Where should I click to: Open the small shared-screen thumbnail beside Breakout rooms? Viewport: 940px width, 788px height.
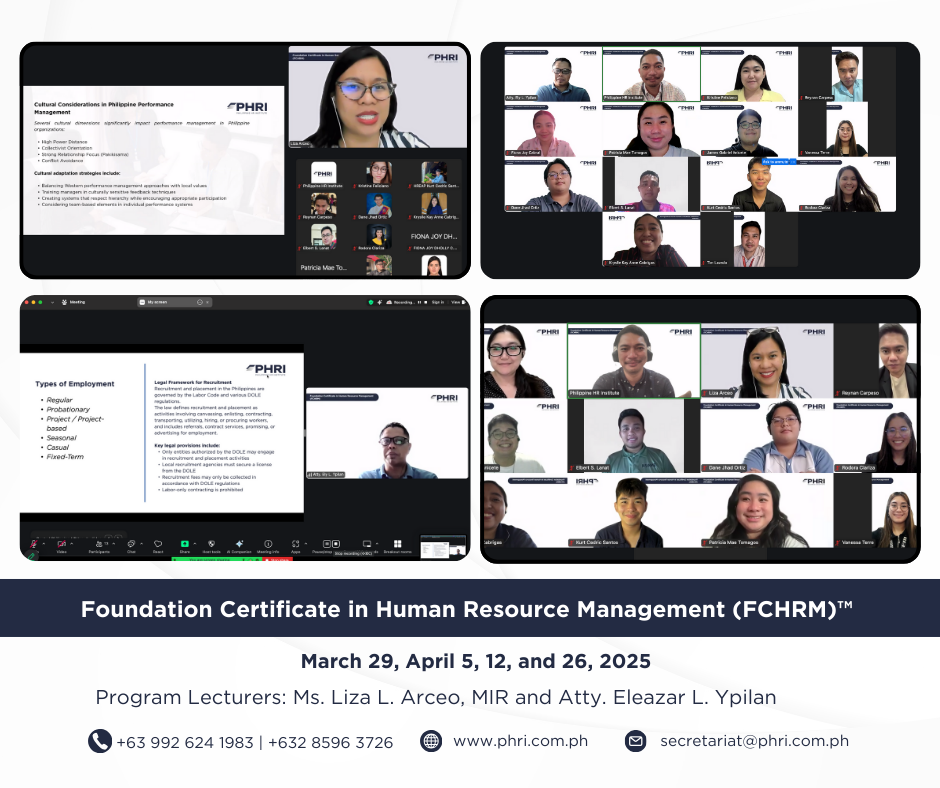pyautogui.click(x=443, y=547)
